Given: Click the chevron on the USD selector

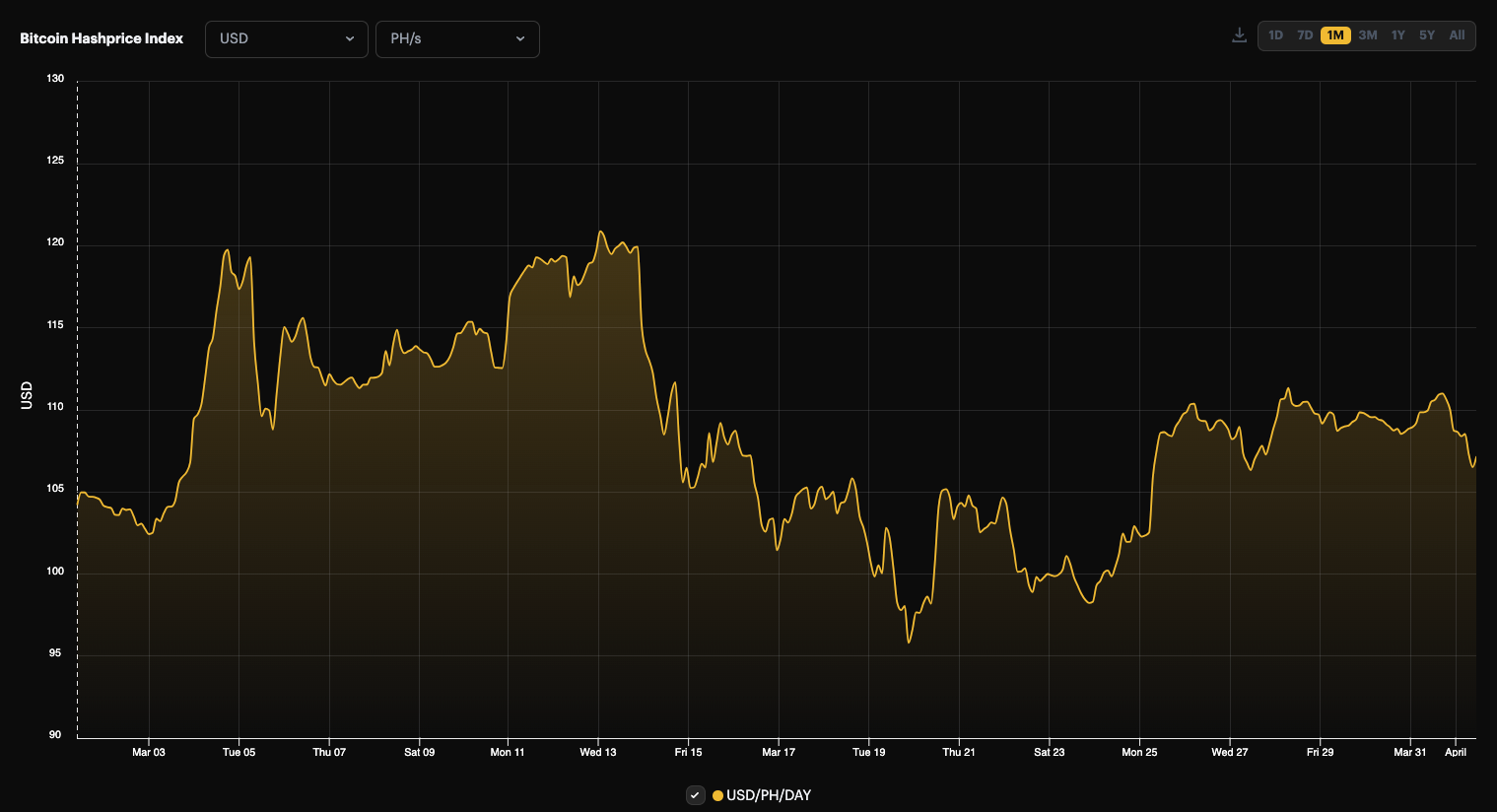Looking at the screenshot, I should click(x=350, y=38).
